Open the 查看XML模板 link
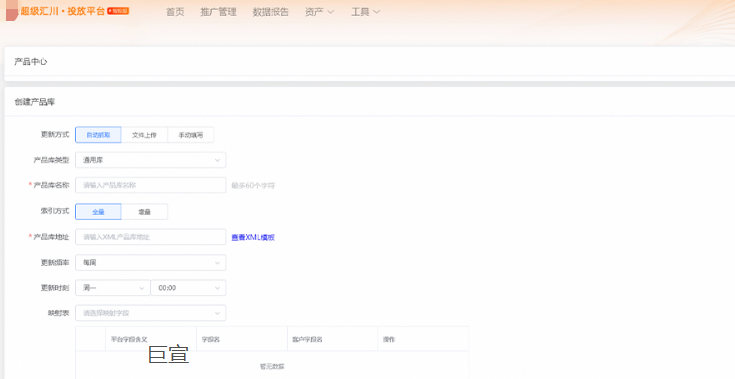Viewport: 735px width, 379px height. click(253, 238)
